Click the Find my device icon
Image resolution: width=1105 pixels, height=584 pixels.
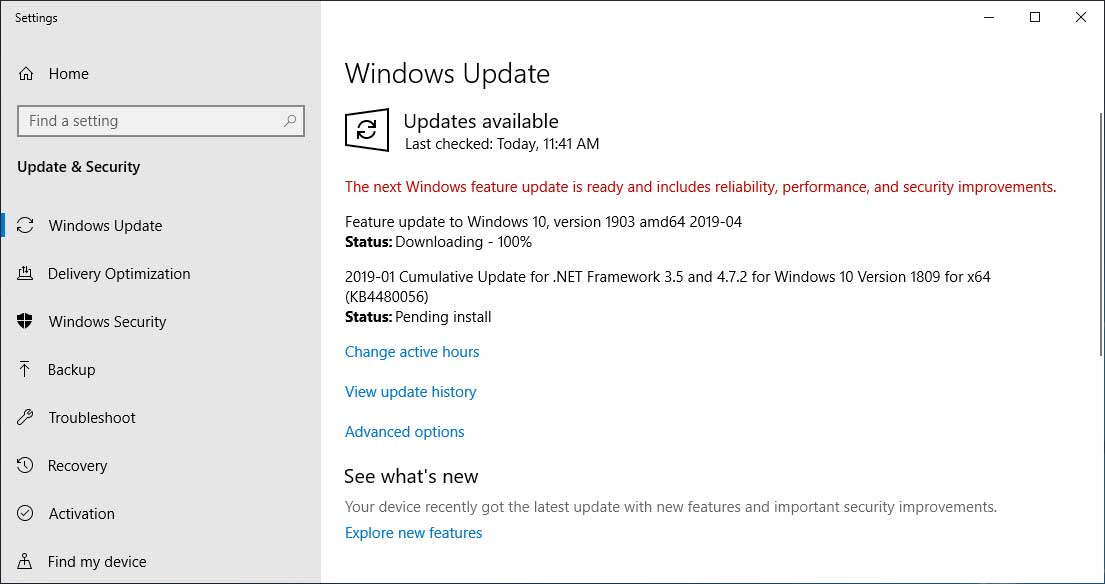click(26, 562)
